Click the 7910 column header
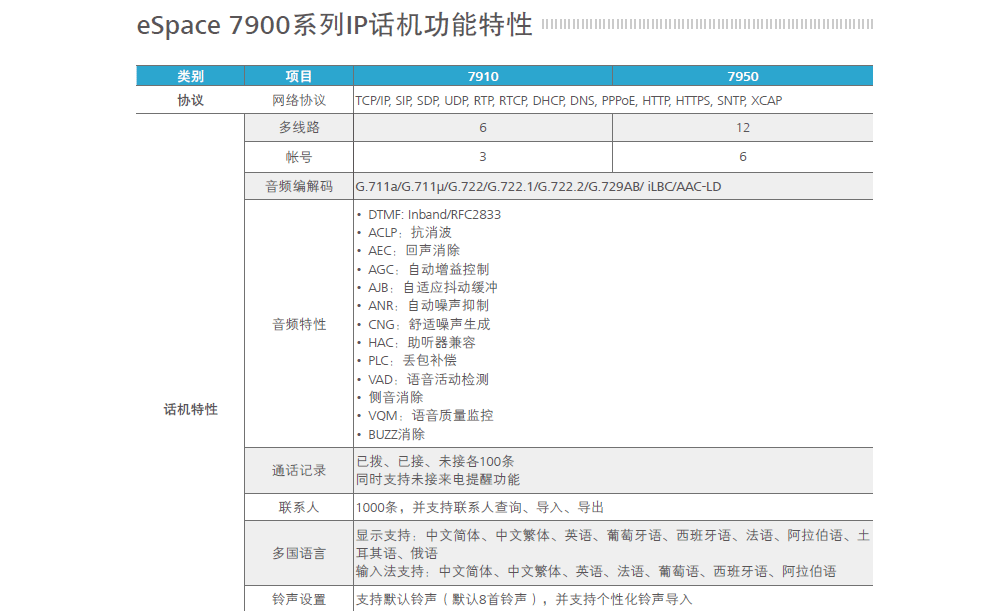Viewport: 1000px width, 611px height. (x=483, y=76)
